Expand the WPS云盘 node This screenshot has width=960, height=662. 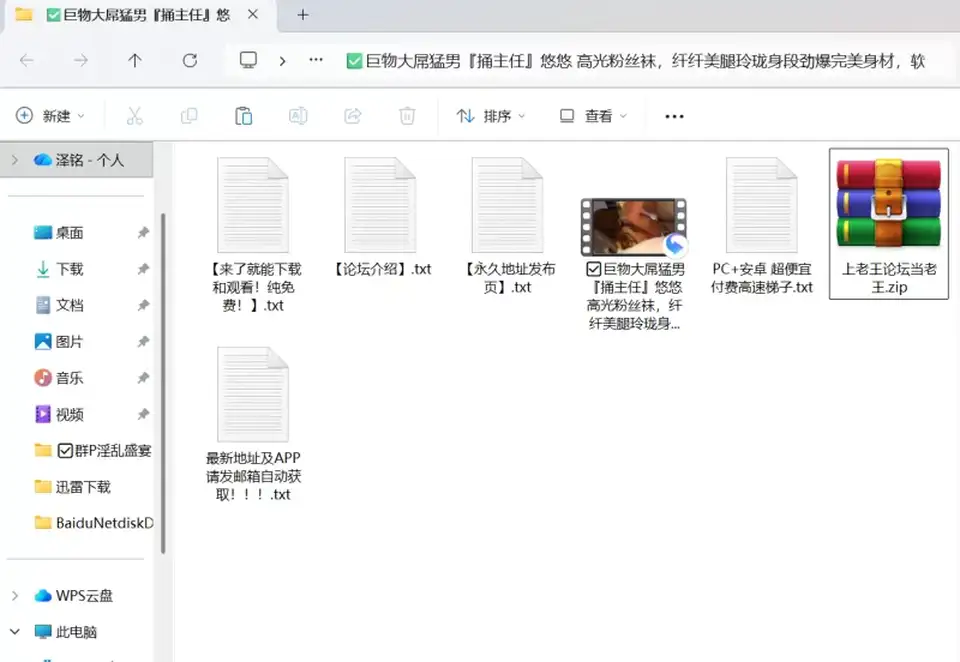(15, 596)
